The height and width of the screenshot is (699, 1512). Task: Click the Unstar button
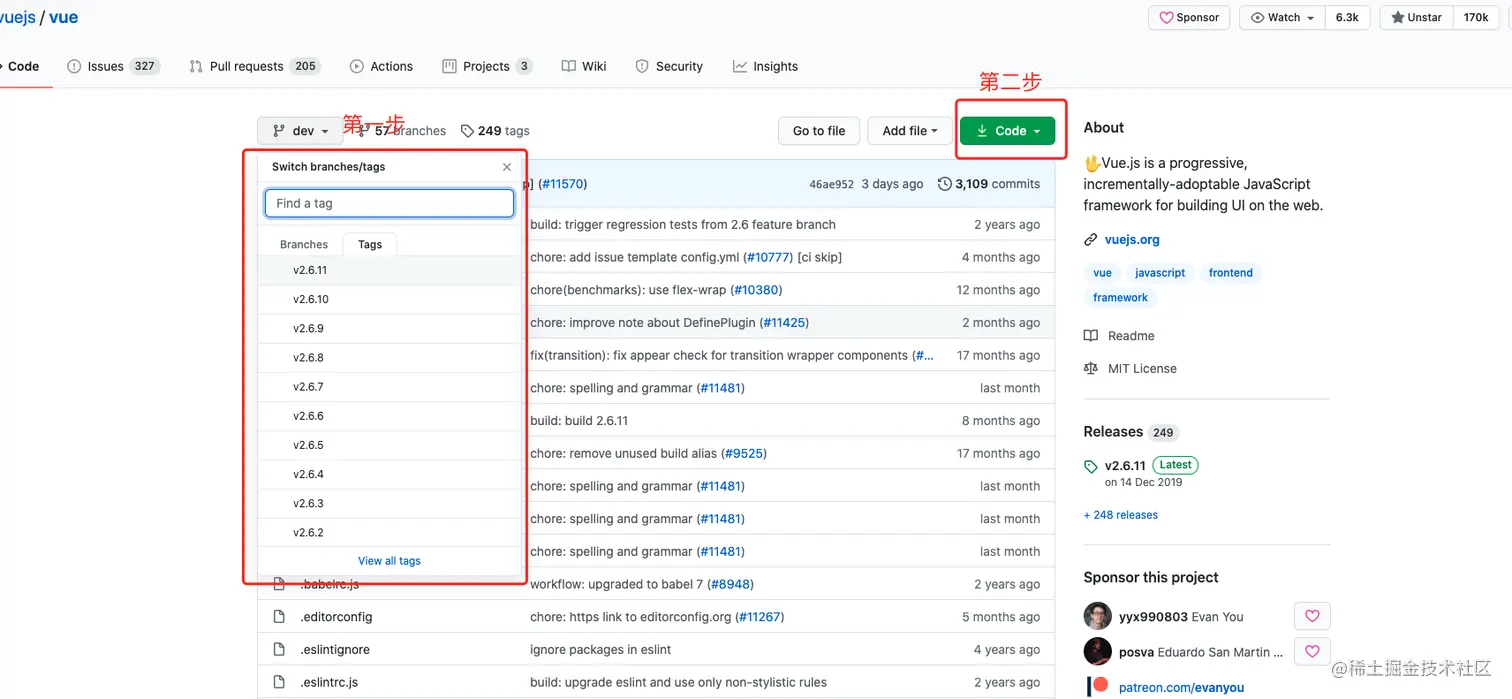tap(1417, 17)
